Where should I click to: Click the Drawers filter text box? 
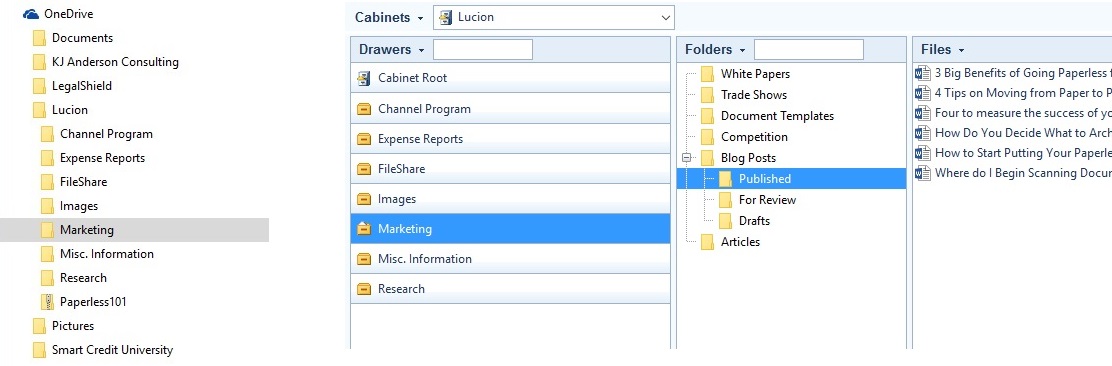483,50
